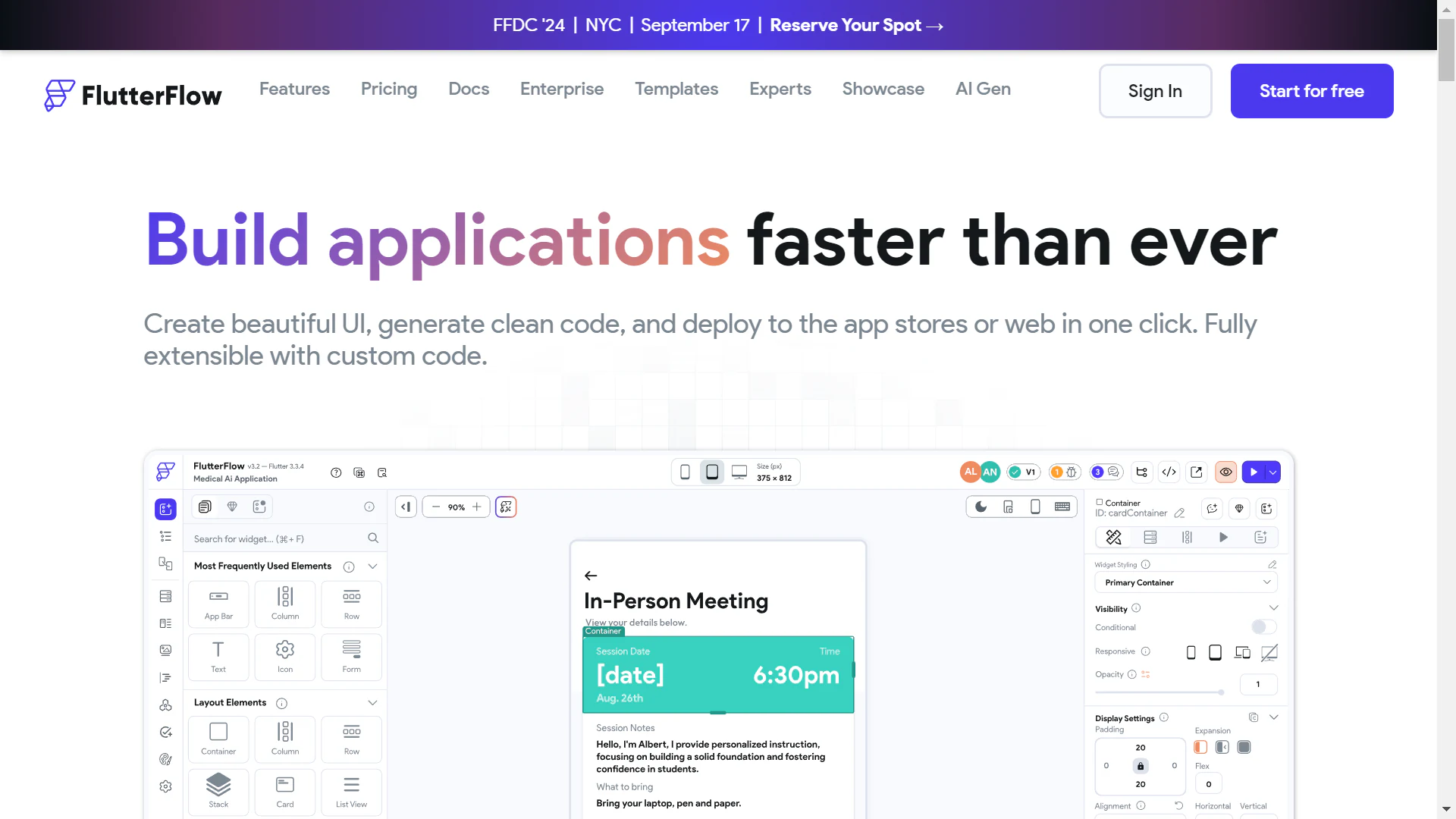Collapse the Visibility section chevron

coord(1274,608)
